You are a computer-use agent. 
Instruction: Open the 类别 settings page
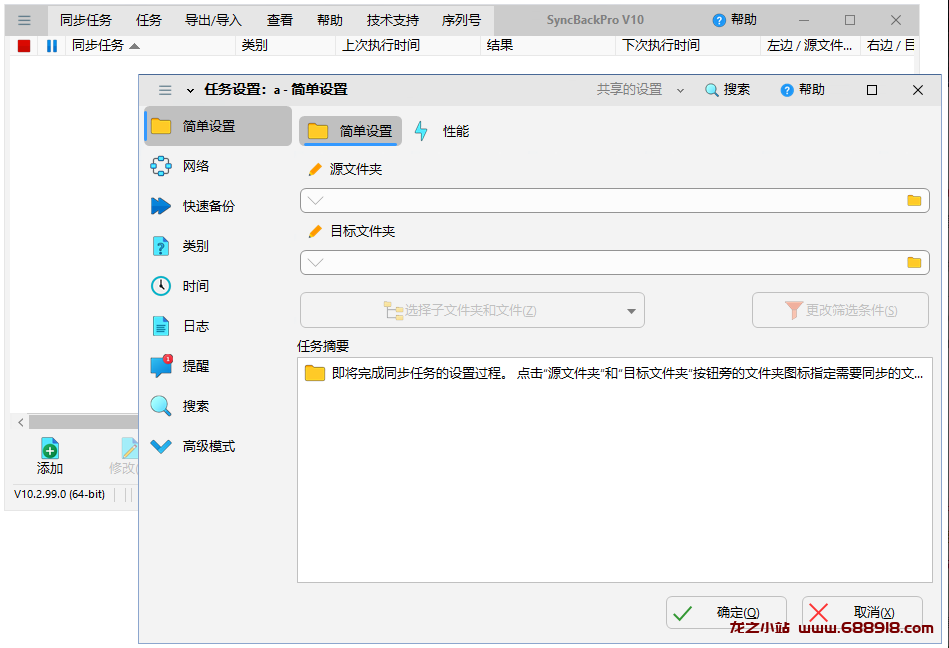(x=218, y=246)
